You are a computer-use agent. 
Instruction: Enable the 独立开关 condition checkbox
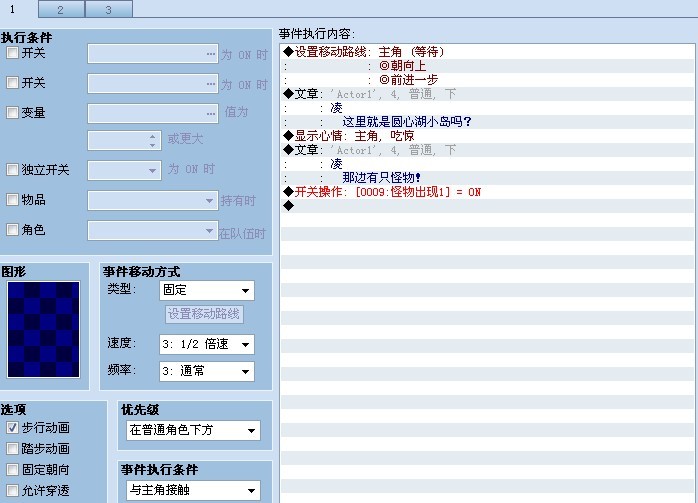(12, 170)
